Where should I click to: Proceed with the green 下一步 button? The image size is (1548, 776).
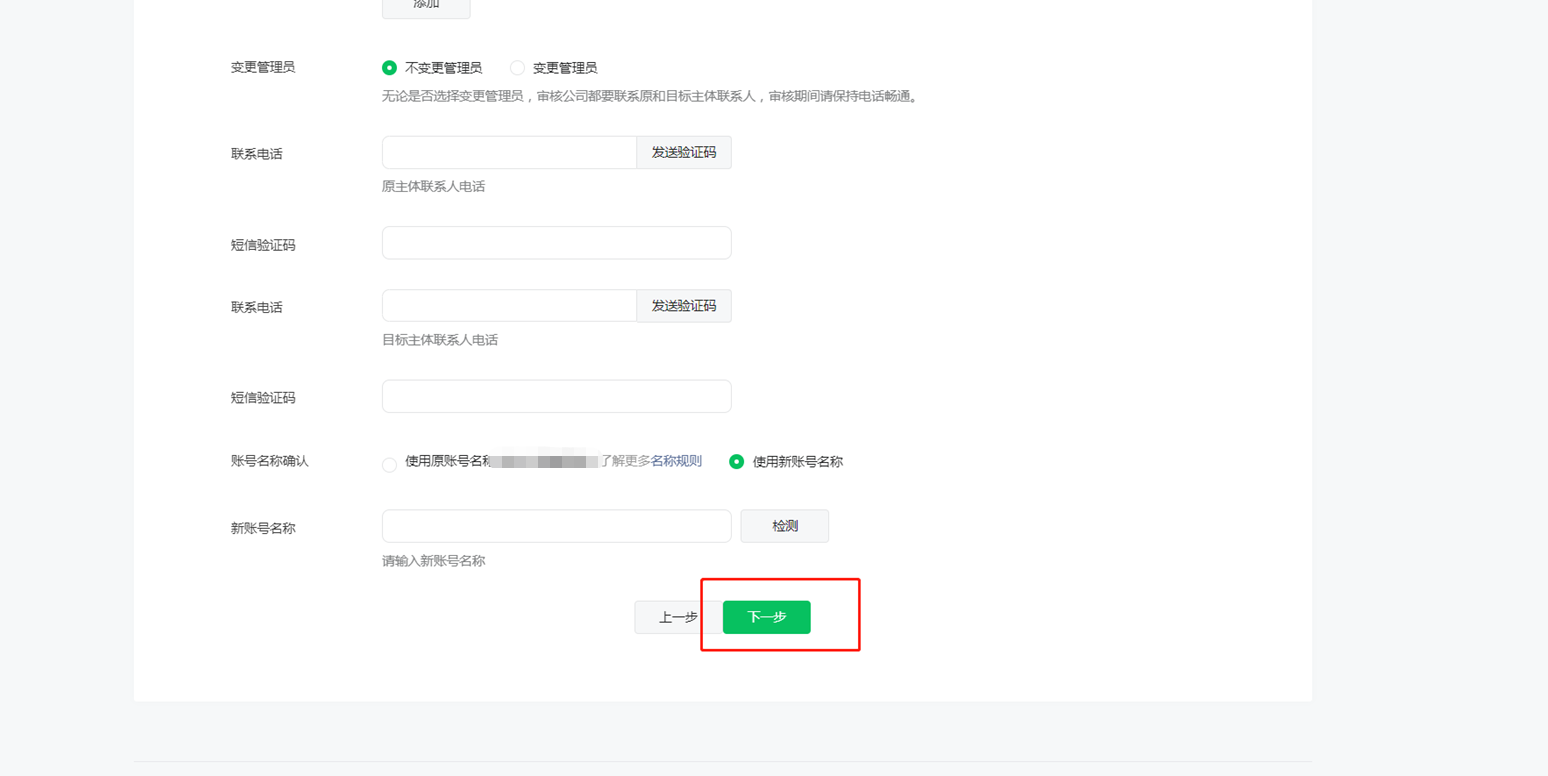(767, 617)
